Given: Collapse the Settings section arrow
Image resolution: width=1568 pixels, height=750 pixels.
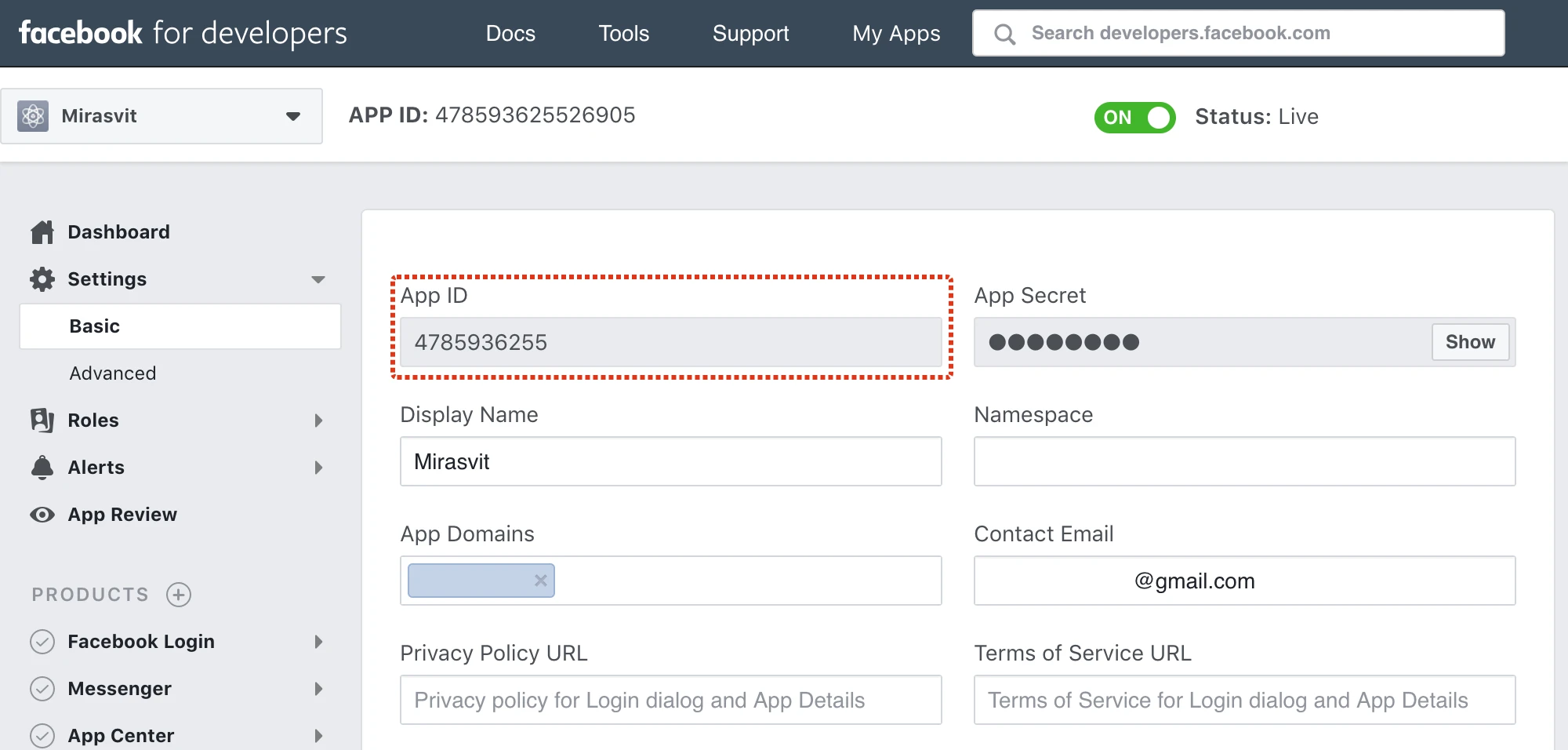Looking at the screenshot, I should coord(318,279).
